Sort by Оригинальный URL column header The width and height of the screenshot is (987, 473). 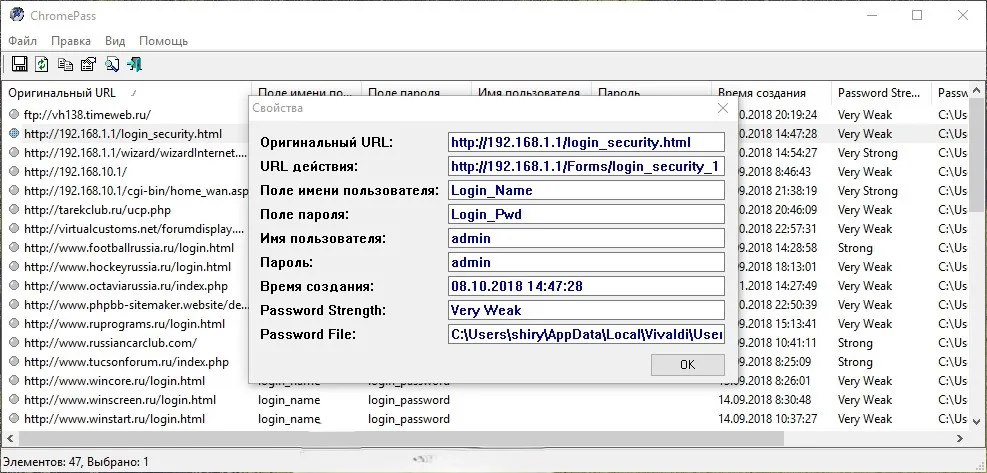pyautogui.click(x=127, y=93)
